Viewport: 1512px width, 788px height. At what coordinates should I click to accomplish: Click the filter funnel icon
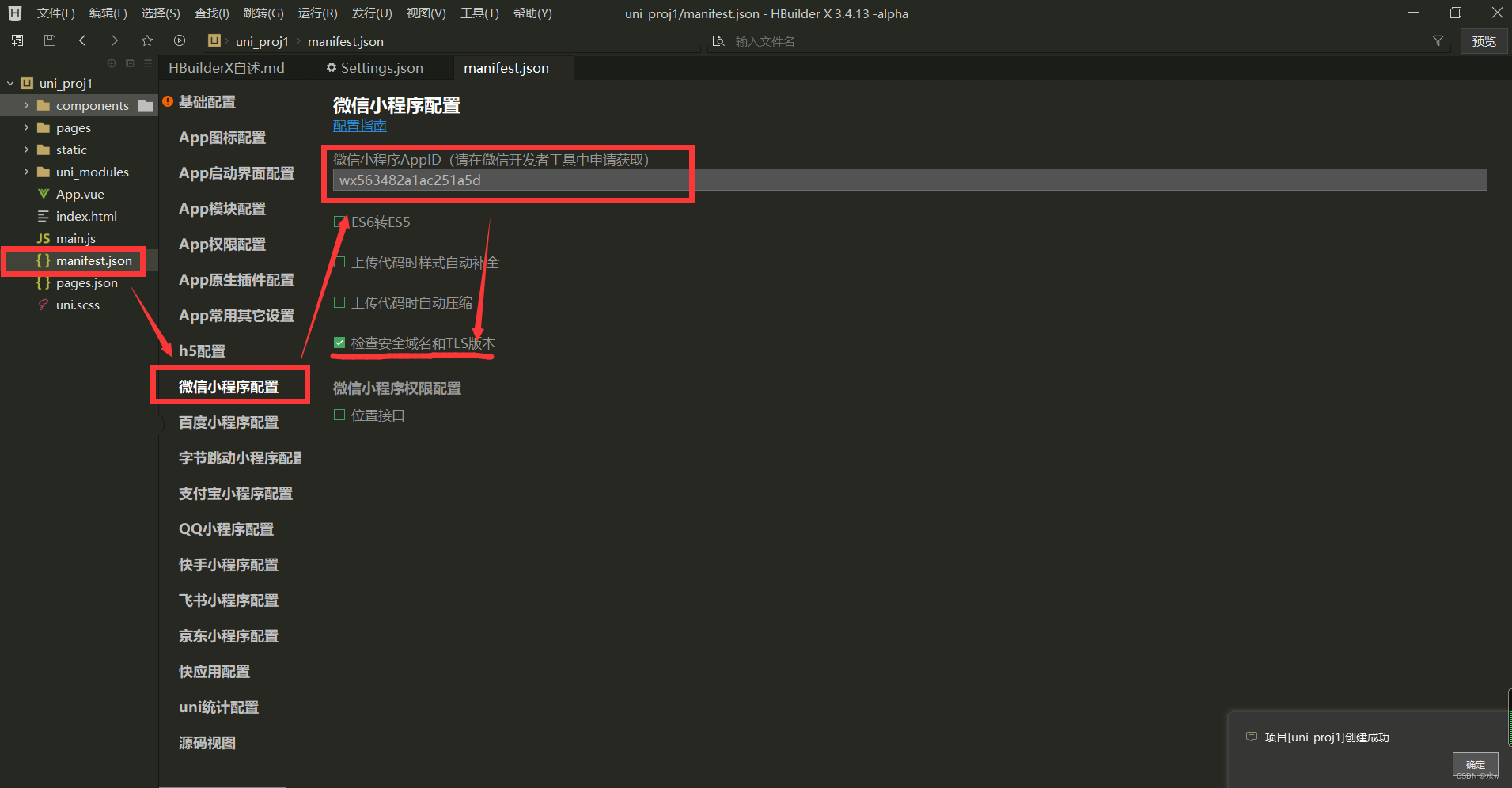(x=1438, y=40)
